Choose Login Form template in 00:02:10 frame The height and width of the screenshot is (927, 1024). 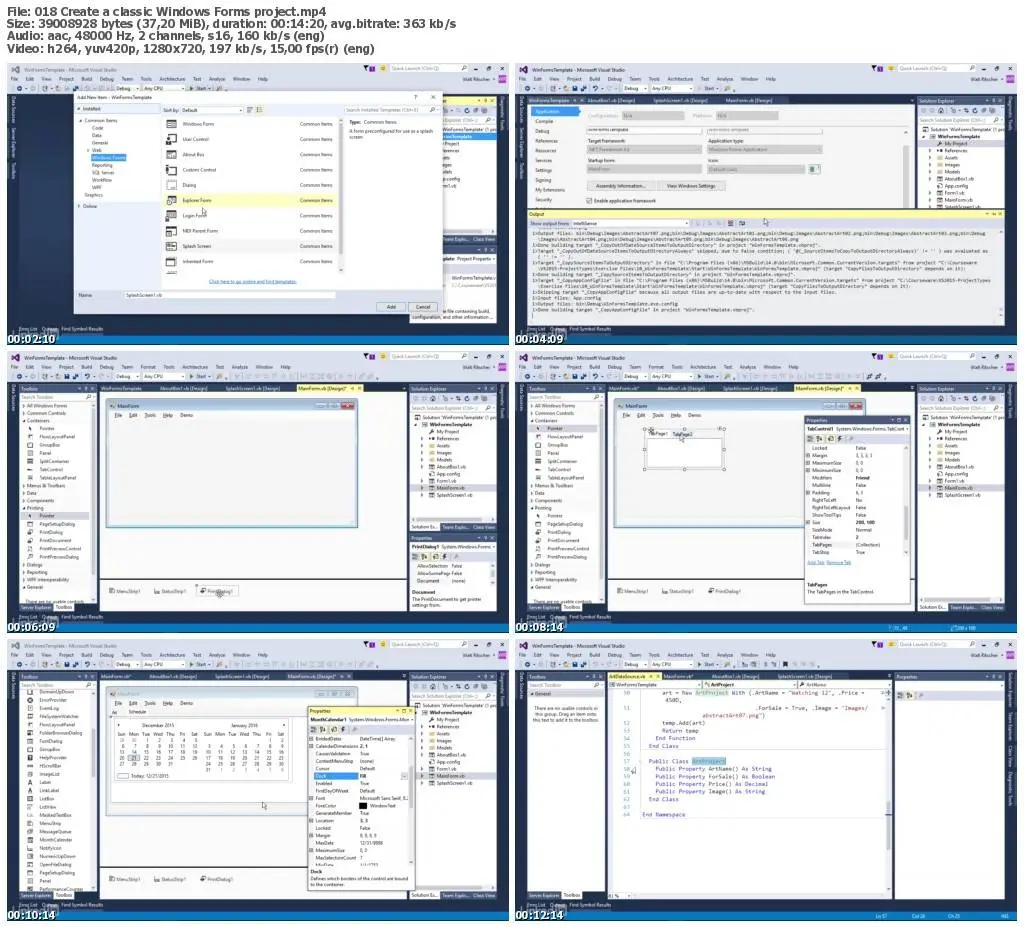[x=251, y=216]
